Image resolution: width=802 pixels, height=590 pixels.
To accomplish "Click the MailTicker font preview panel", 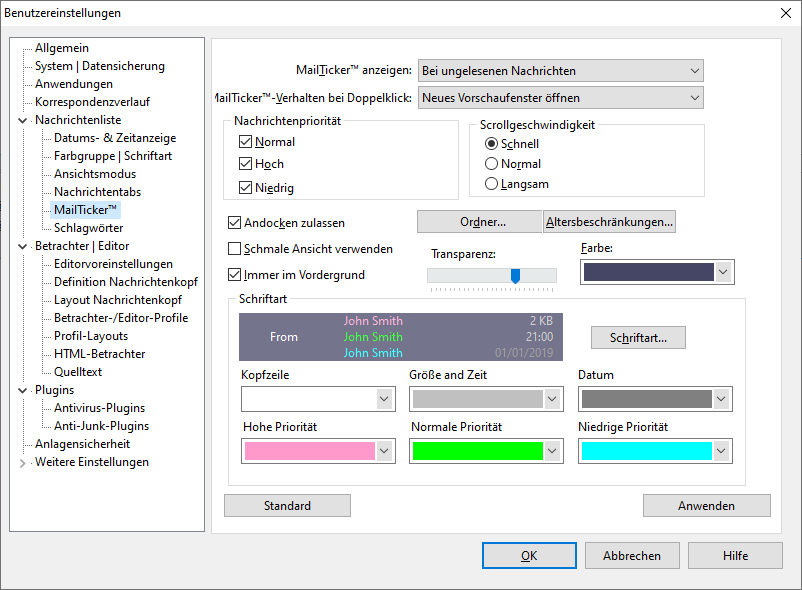I will point(401,337).
